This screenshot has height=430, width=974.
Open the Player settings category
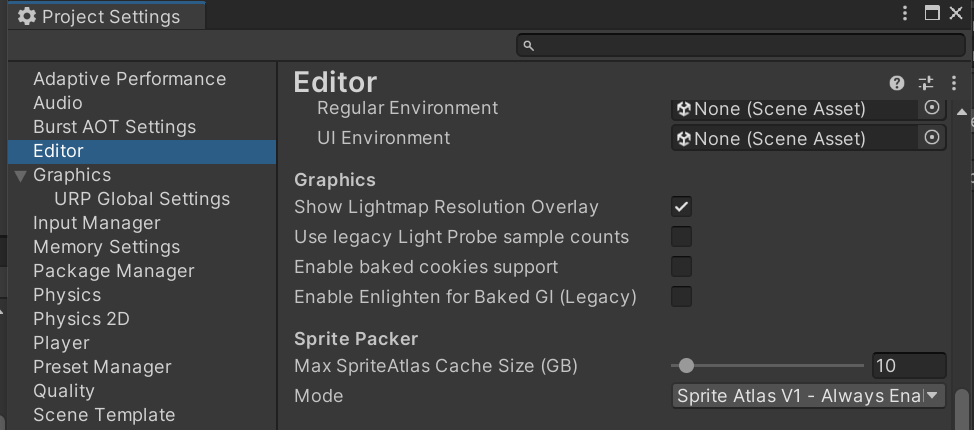61,343
